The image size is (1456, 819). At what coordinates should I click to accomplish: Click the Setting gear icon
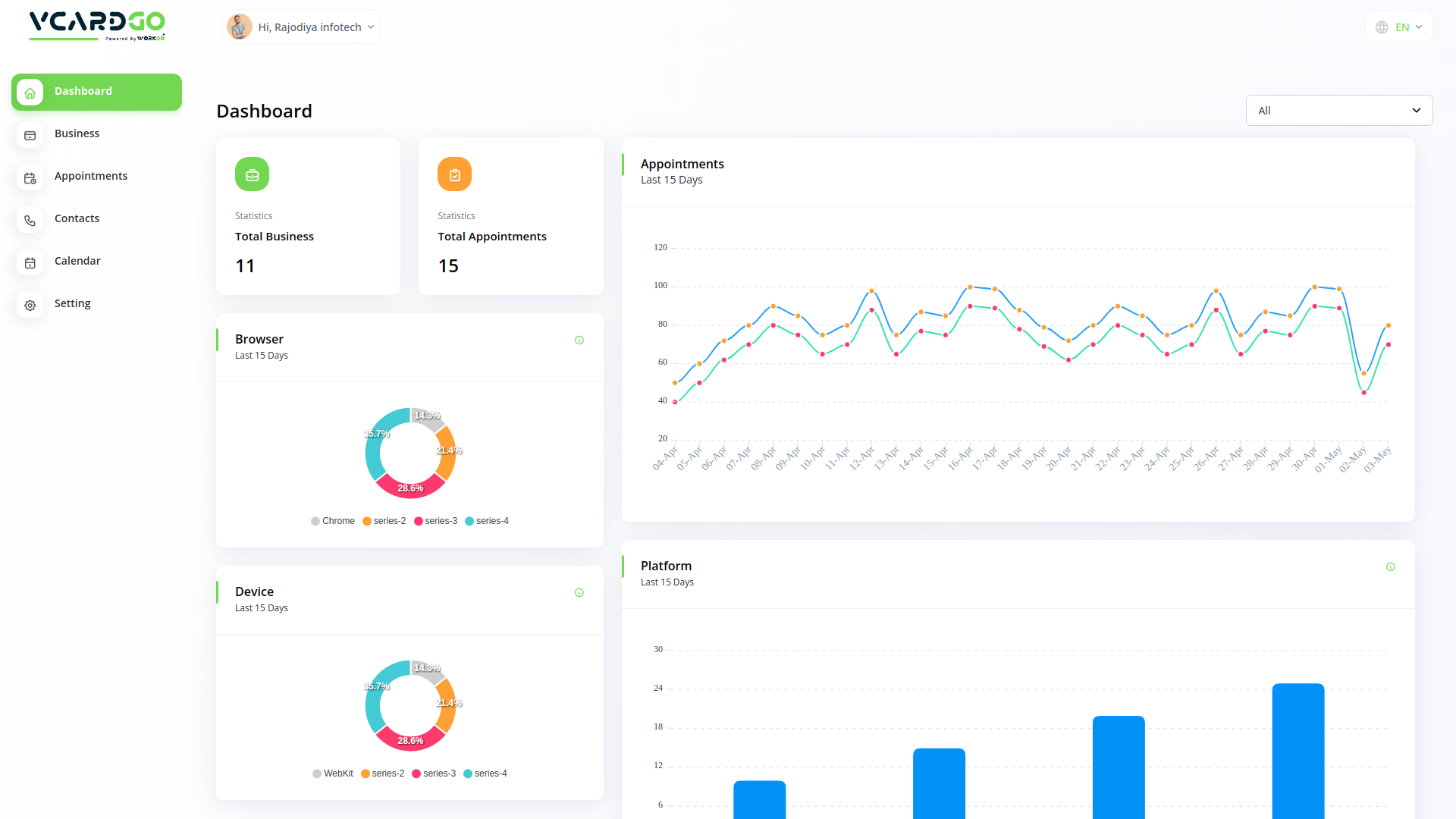[30, 305]
